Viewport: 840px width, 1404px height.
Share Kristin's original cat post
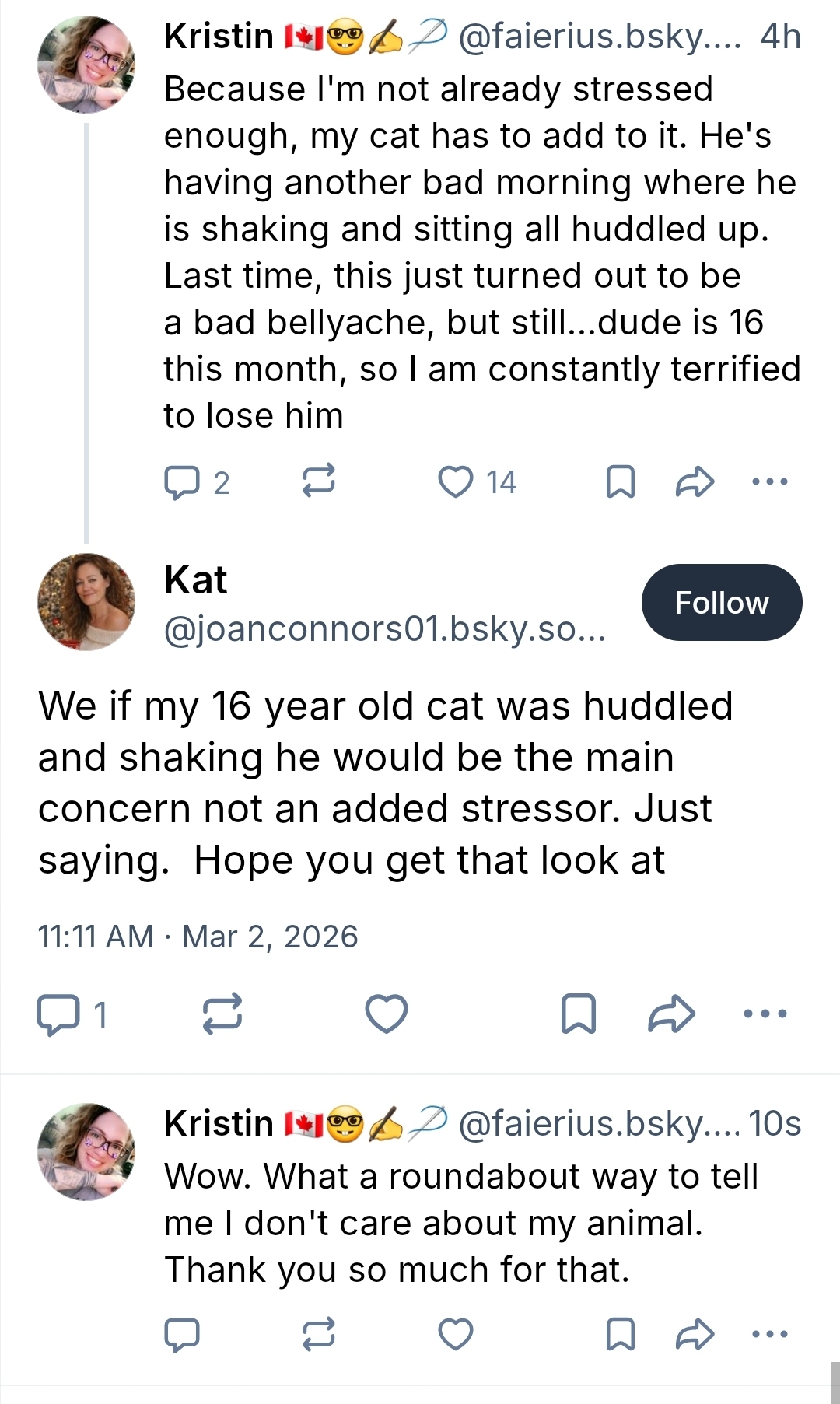coord(695,481)
